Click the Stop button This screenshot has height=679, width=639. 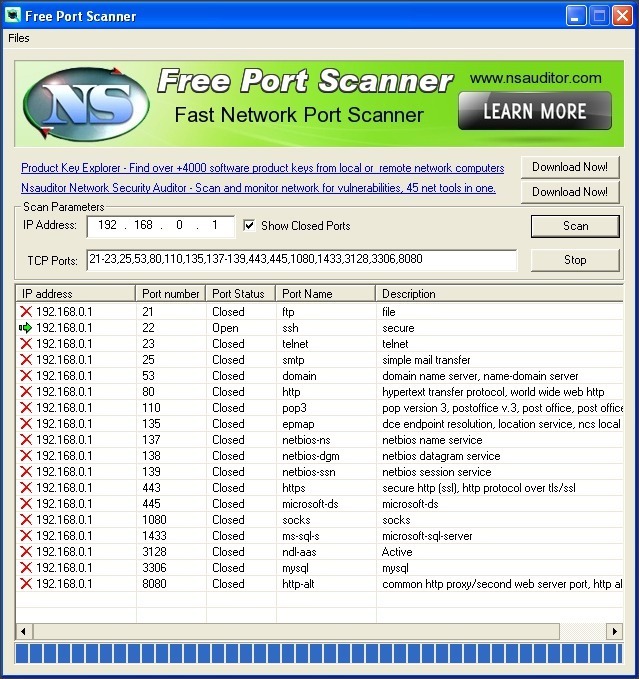[575, 260]
